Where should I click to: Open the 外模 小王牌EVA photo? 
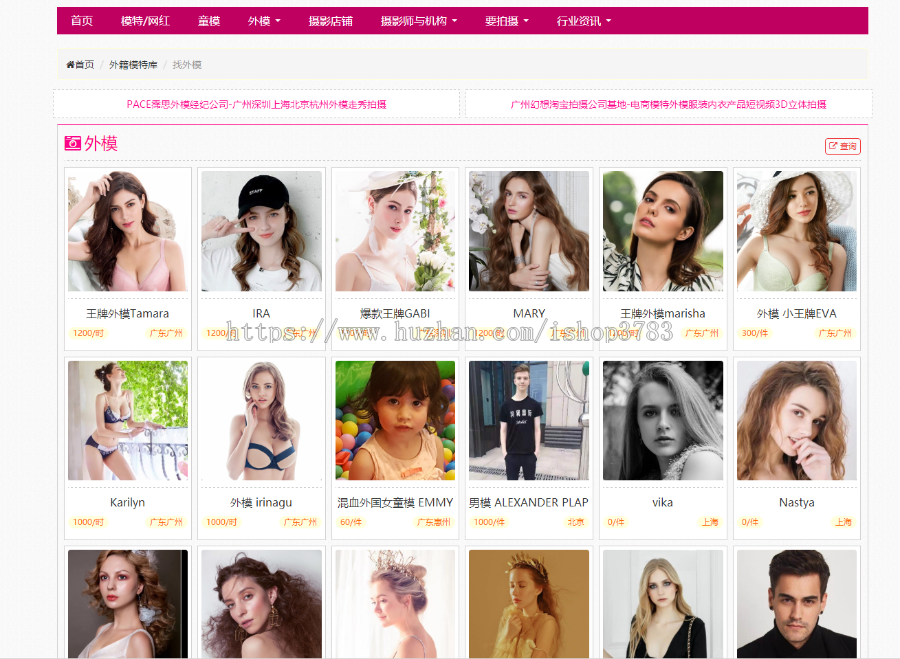797,231
